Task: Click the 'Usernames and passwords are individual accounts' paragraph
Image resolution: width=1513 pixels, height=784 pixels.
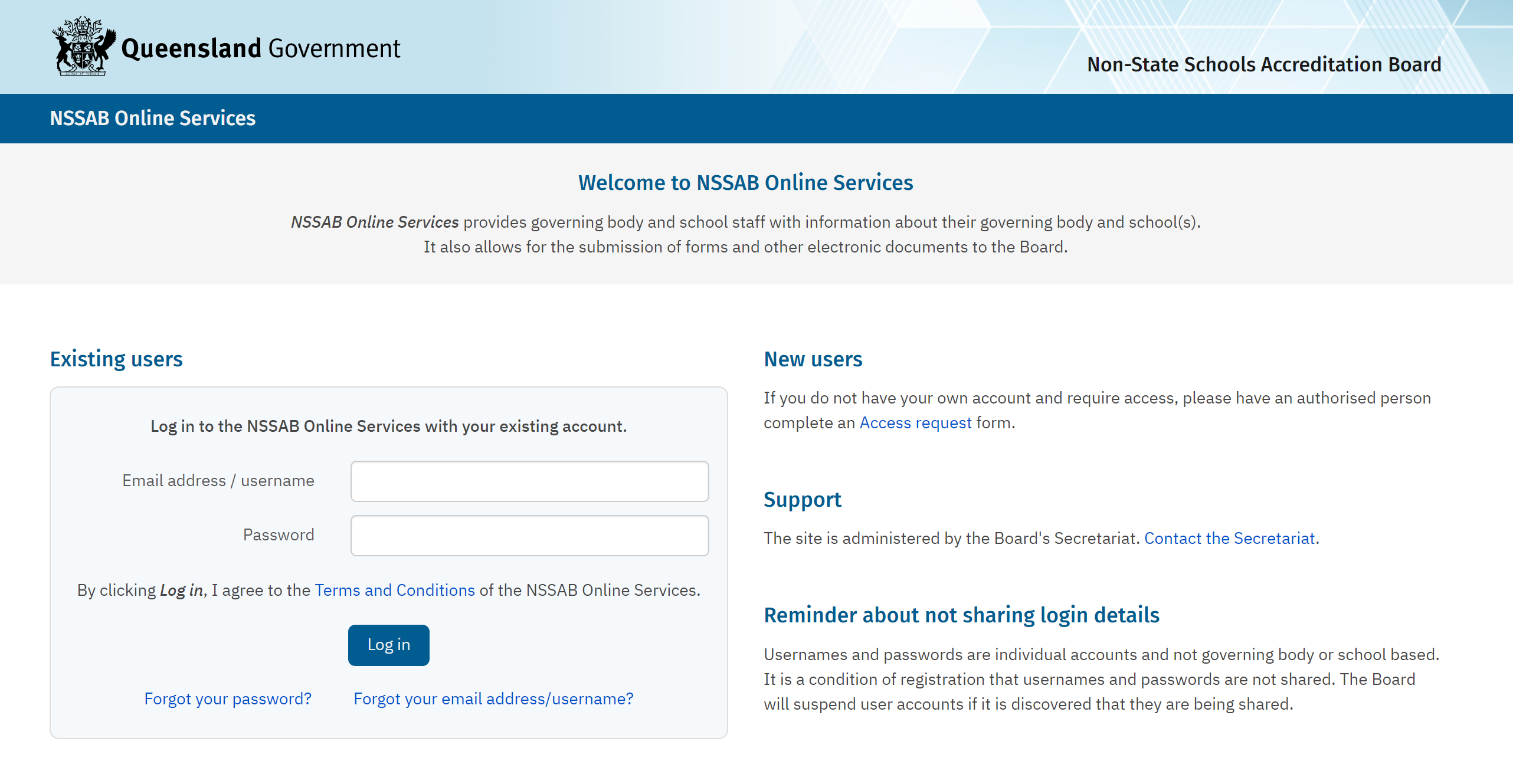Action: point(1102,679)
